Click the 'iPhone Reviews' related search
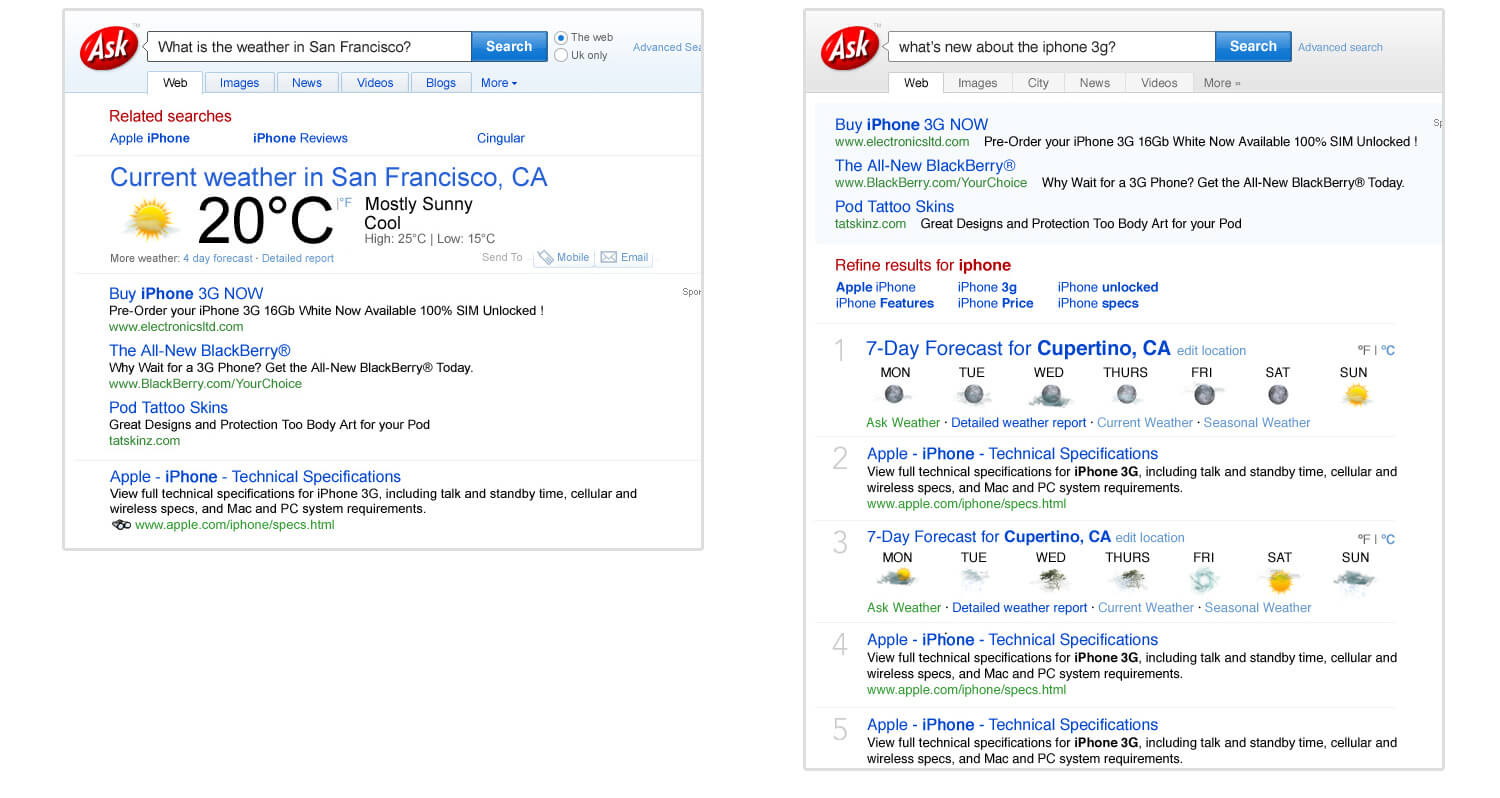Viewport: 1500px width, 798px height. click(300, 138)
